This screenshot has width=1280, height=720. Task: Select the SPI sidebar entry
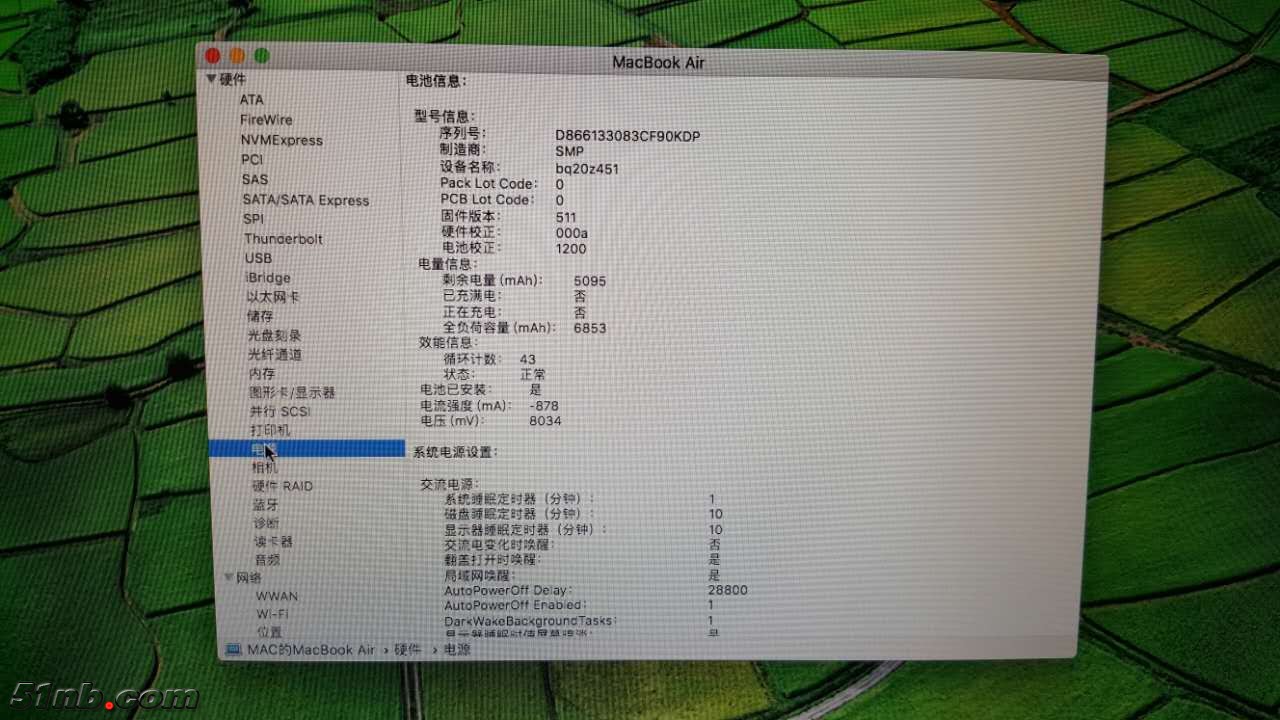tap(254, 219)
